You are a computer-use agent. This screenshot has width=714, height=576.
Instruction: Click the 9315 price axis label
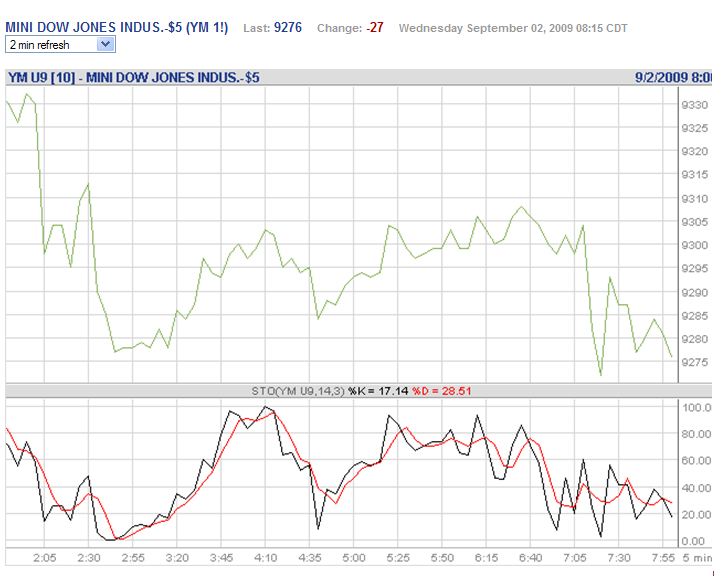[695, 175]
